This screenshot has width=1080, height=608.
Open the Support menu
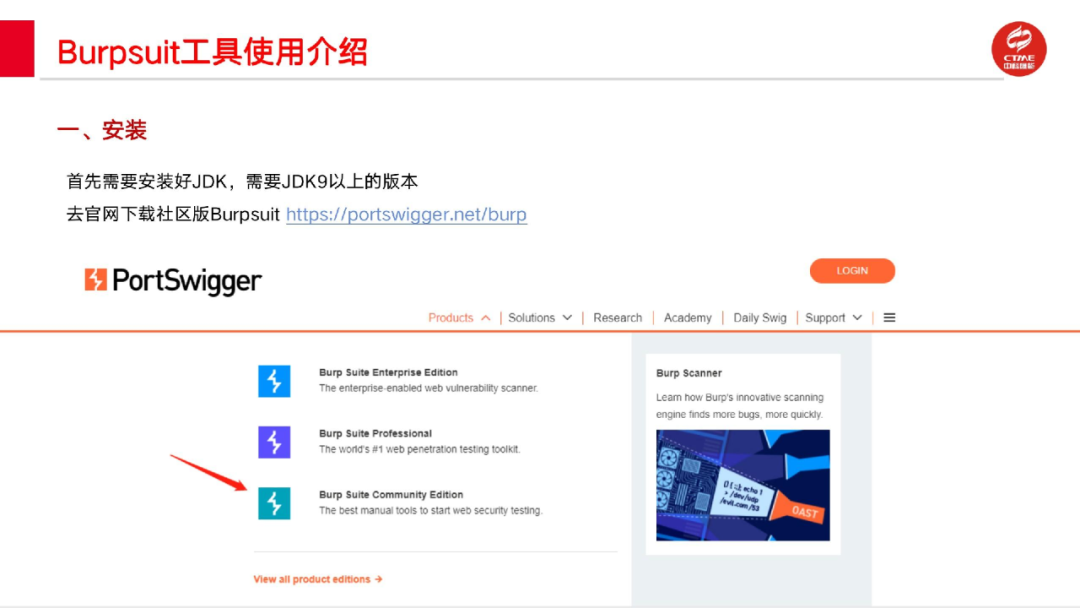[824, 317]
